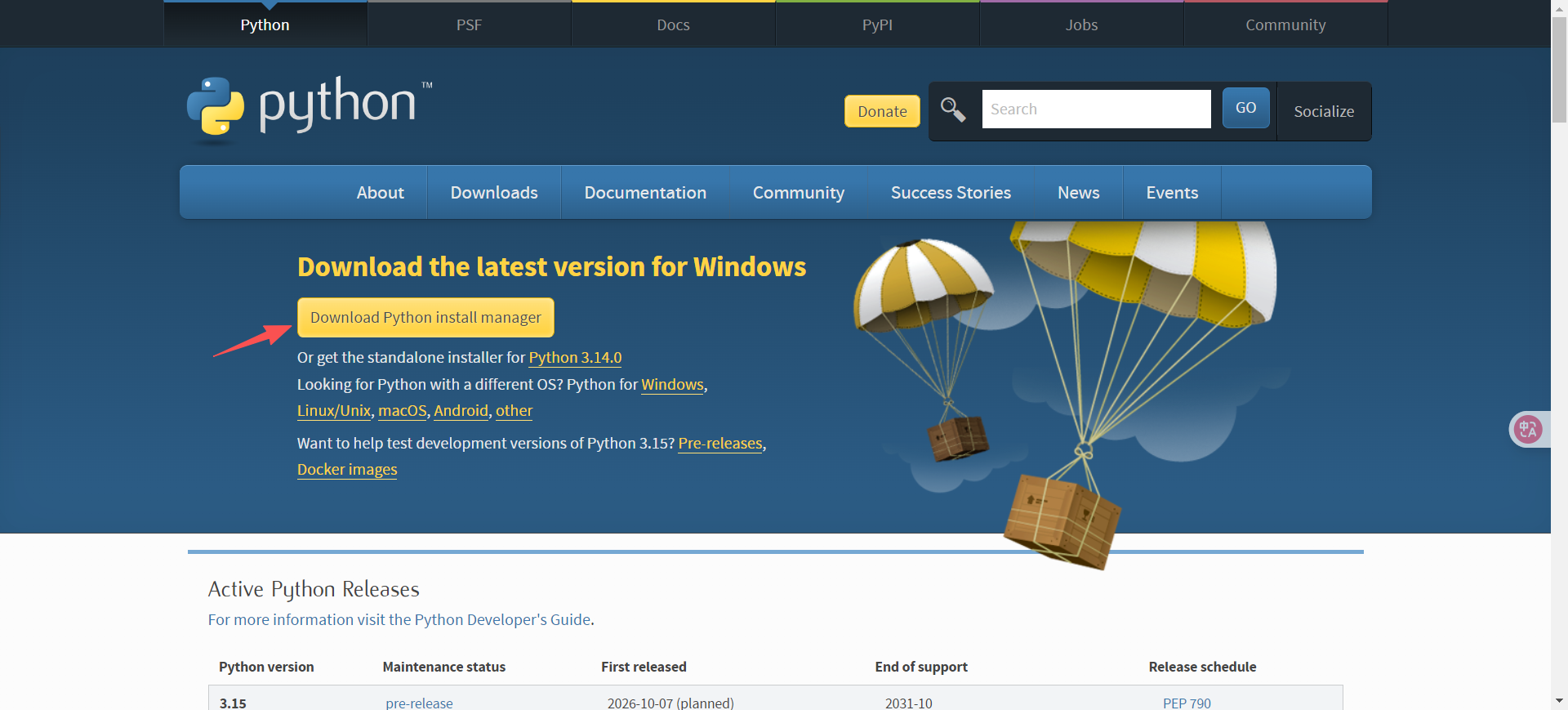Viewport: 1568px width, 710px height.
Task: Open the Python 3.14.0 standalone installer link
Action: click(575, 358)
